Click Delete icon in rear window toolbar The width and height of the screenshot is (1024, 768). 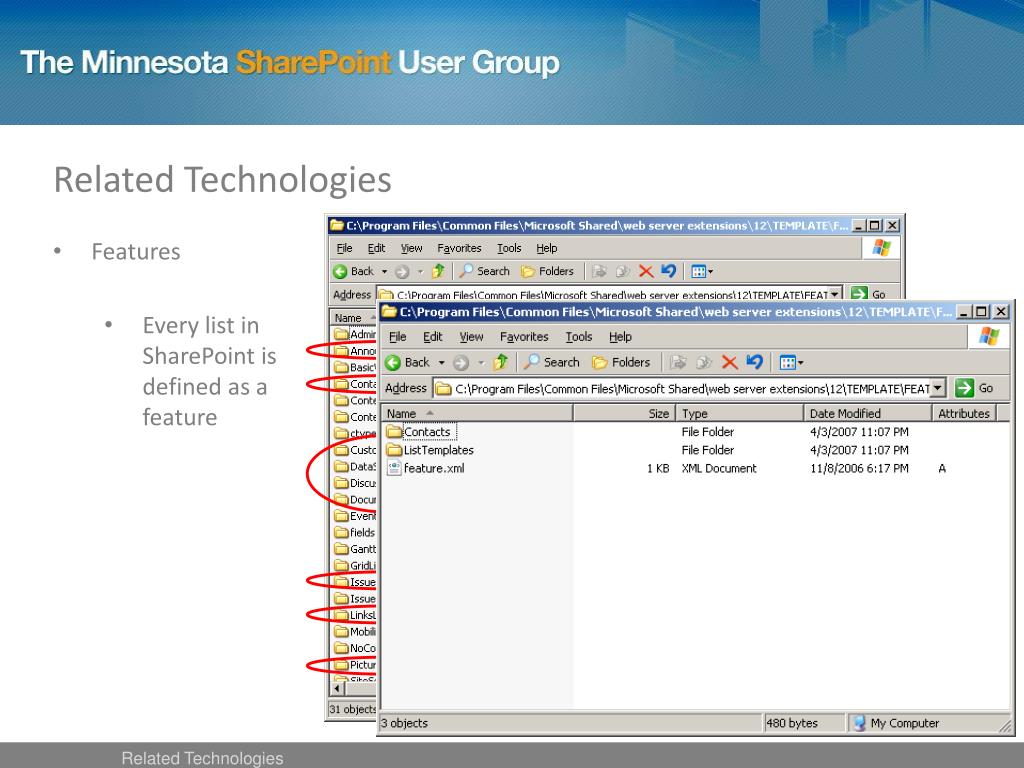coord(646,271)
